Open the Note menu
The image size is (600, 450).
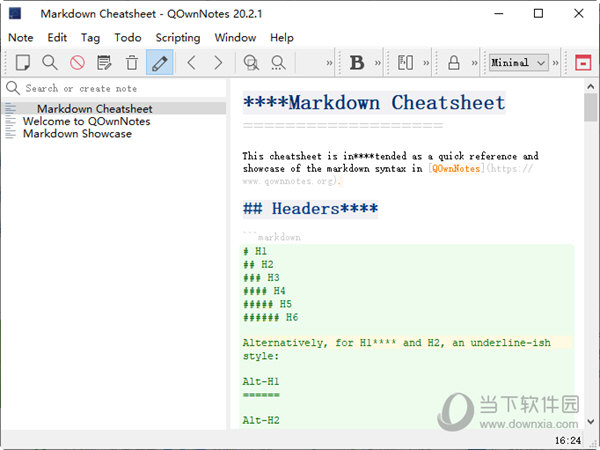click(21, 38)
